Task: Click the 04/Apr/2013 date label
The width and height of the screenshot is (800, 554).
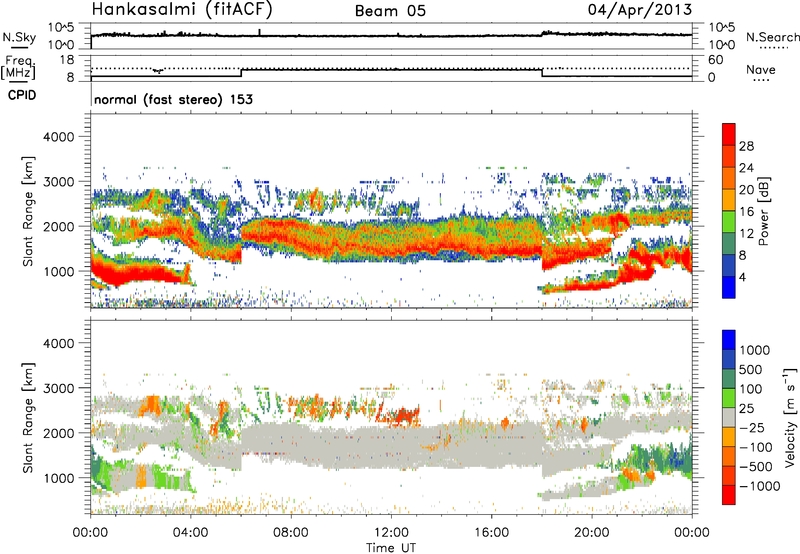Action: (x=640, y=10)
